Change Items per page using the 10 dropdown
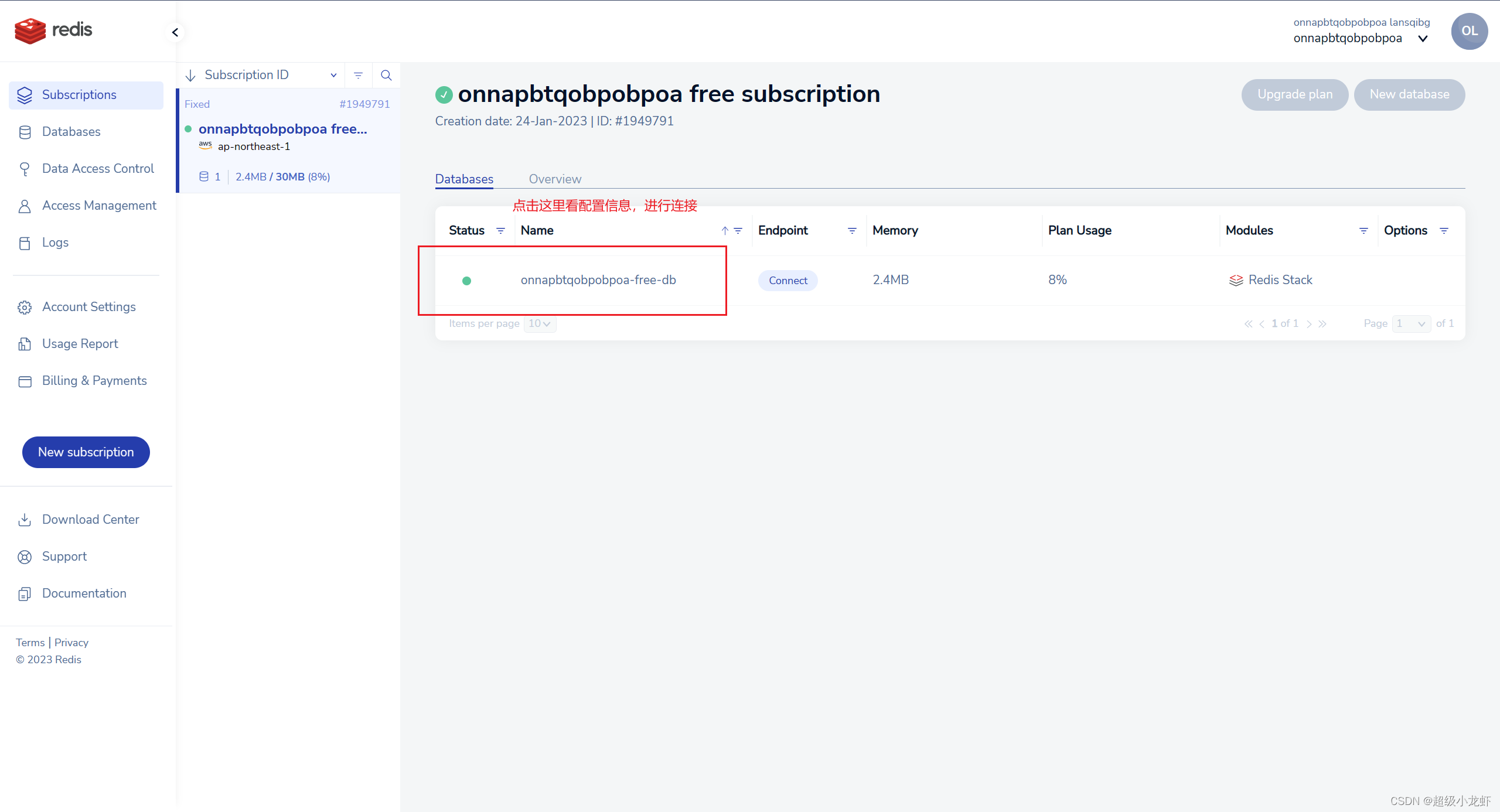Image resolution: width=1500 pixels, height=812 pixels. point(538,323)
